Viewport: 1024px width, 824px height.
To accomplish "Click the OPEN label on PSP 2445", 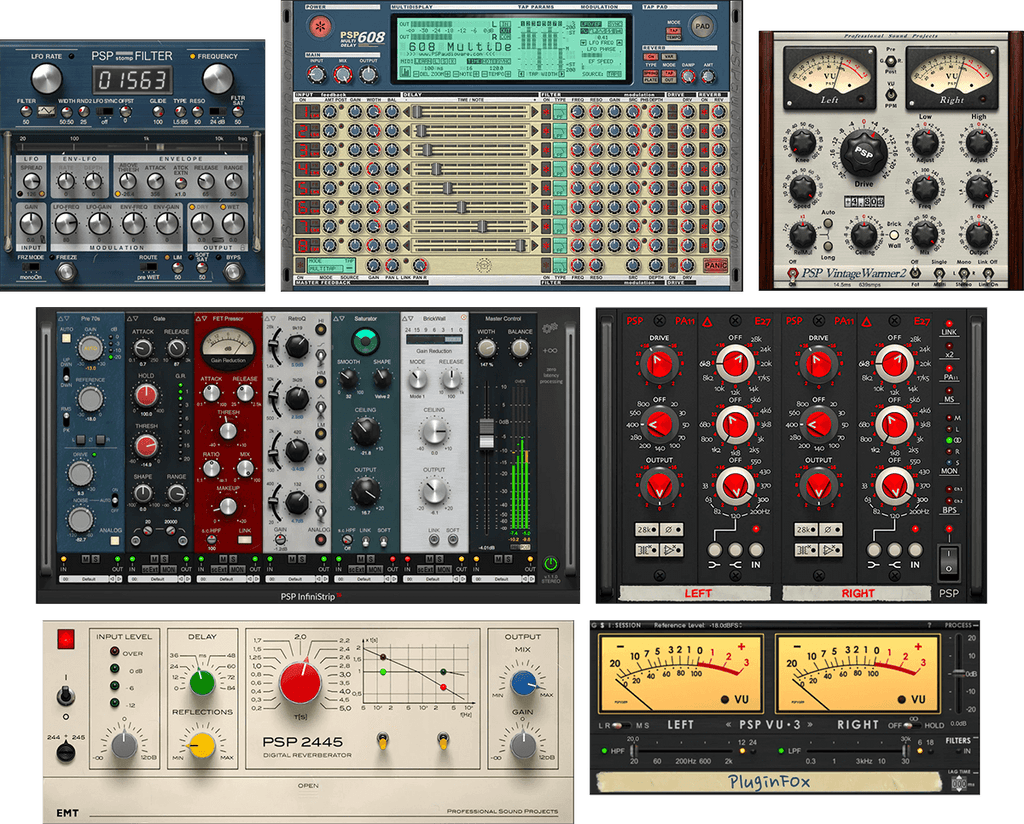I will [x=308, y=785].
